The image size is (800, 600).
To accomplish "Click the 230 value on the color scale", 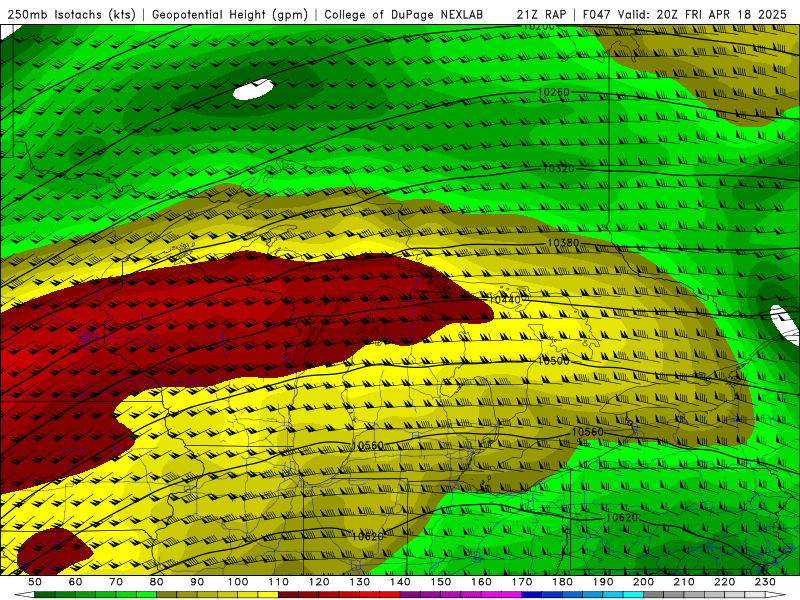I will [765, 582].
